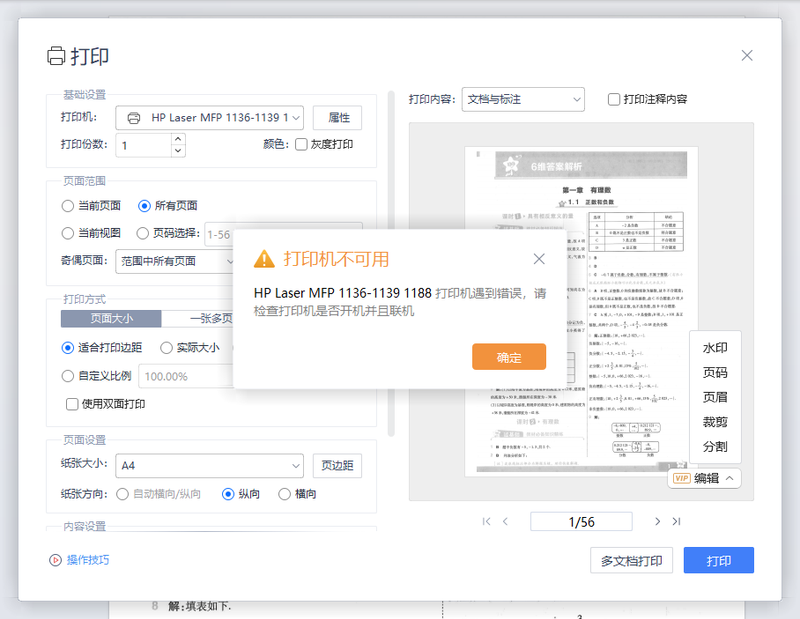Select landscape (横向) orientation radio
The width and height of the screenshot is (800, 619).
[284, 494]
